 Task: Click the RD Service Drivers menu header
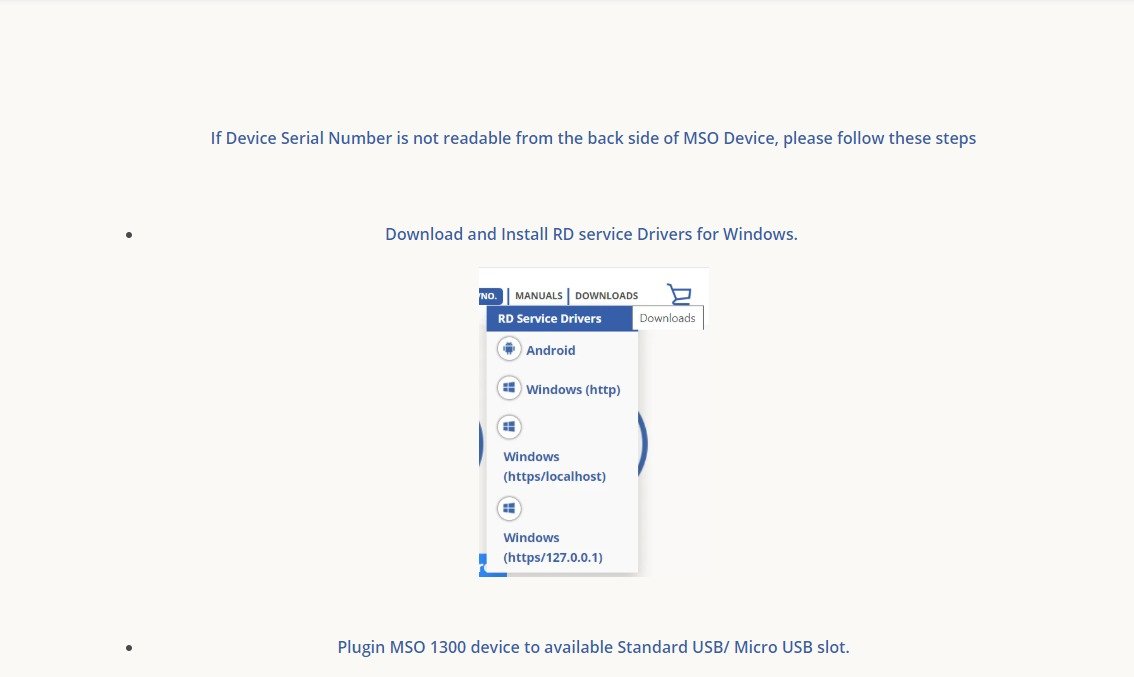coord(549,318)
